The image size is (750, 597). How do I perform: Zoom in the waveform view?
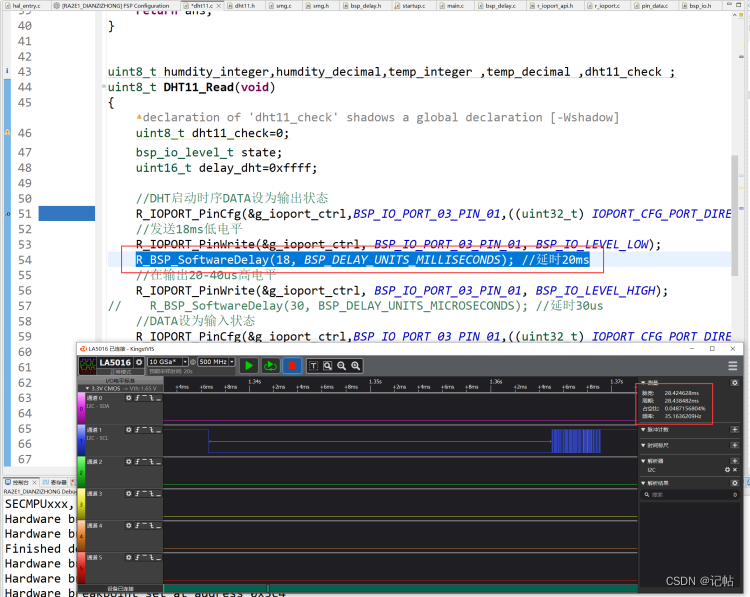click(x=355, y=366)
